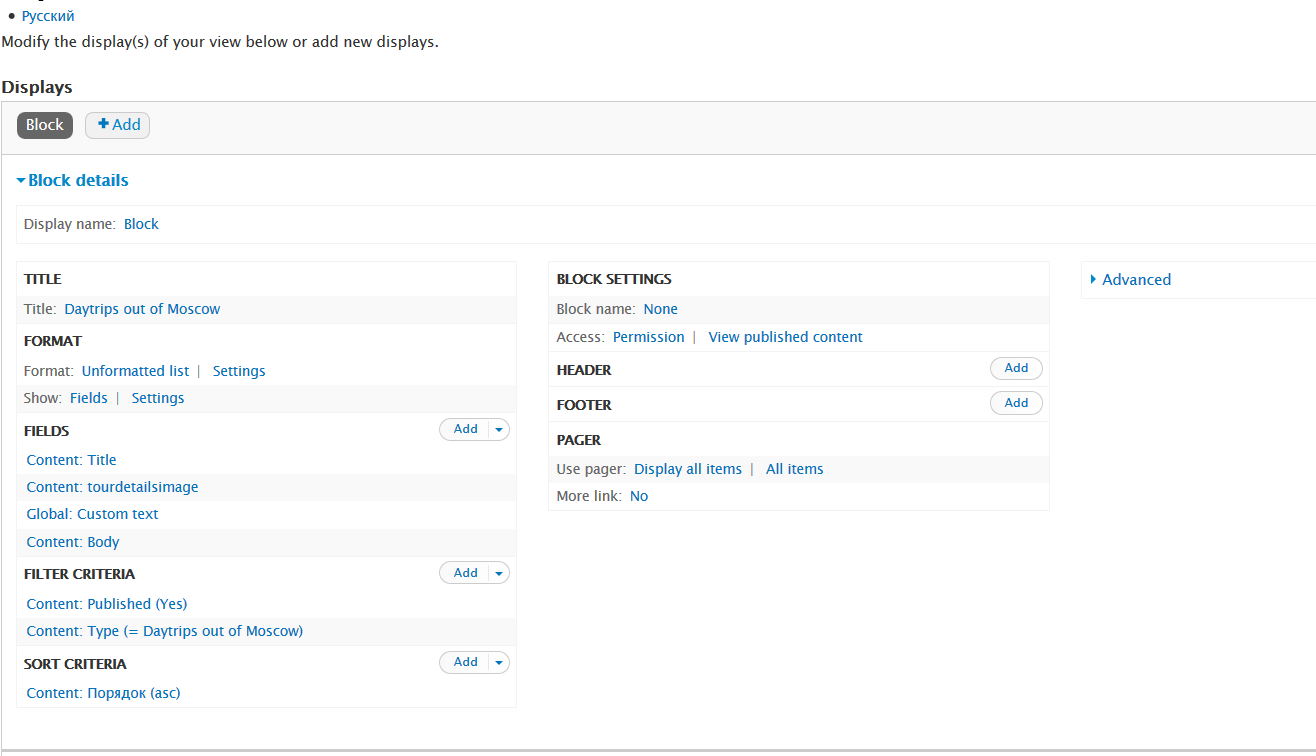The image size is (1316, 756).
Task: Switch language to Русский
Action: click(x=48, y=16)
